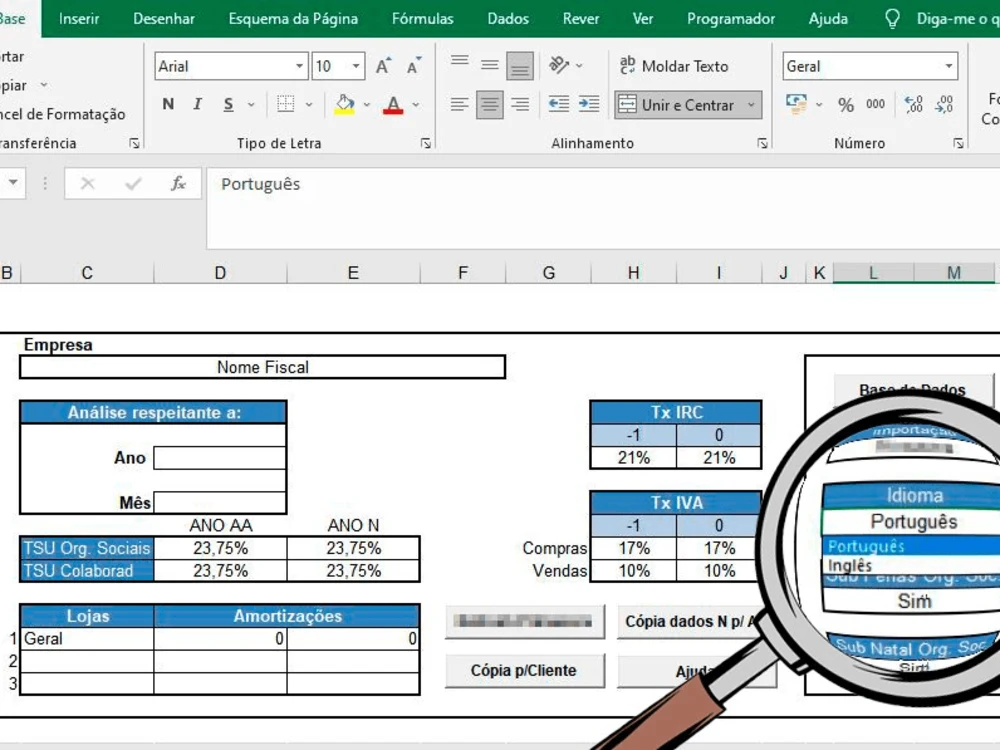The height and width of the screenshot is (750, 1000).
Task: Increase indent
Action: click(x=589, y=104)
